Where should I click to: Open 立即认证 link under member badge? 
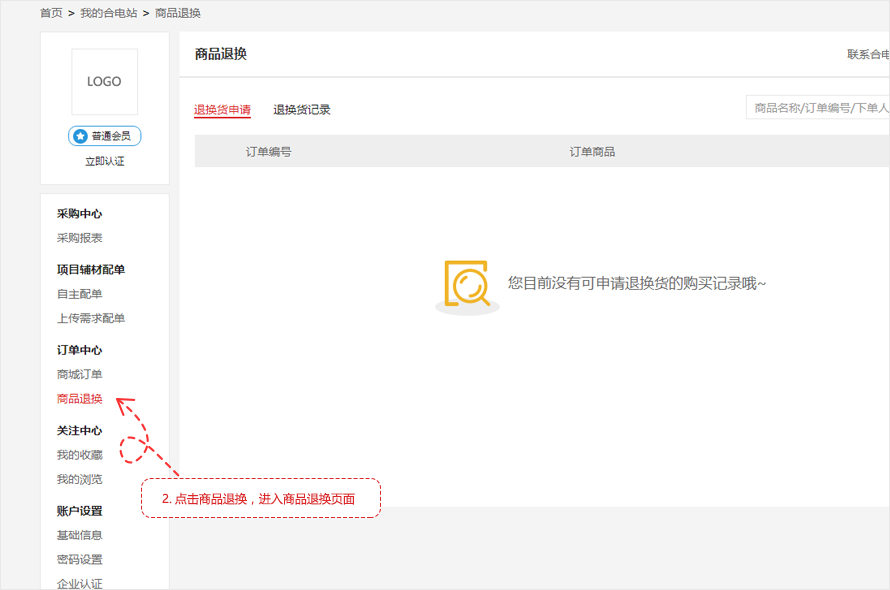coord(104,161)
